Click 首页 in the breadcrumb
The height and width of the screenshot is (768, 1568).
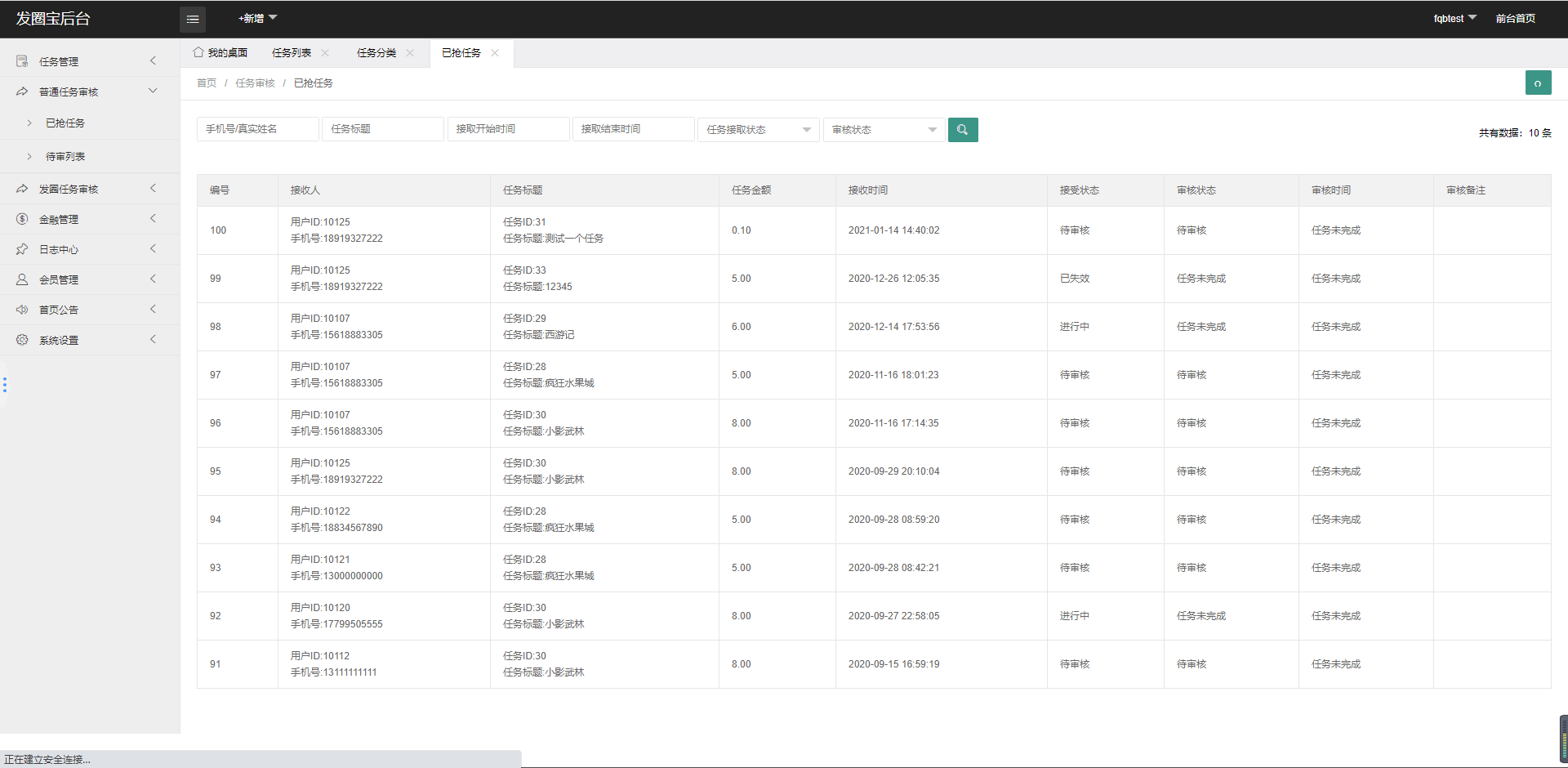click(x=207, y=83)
